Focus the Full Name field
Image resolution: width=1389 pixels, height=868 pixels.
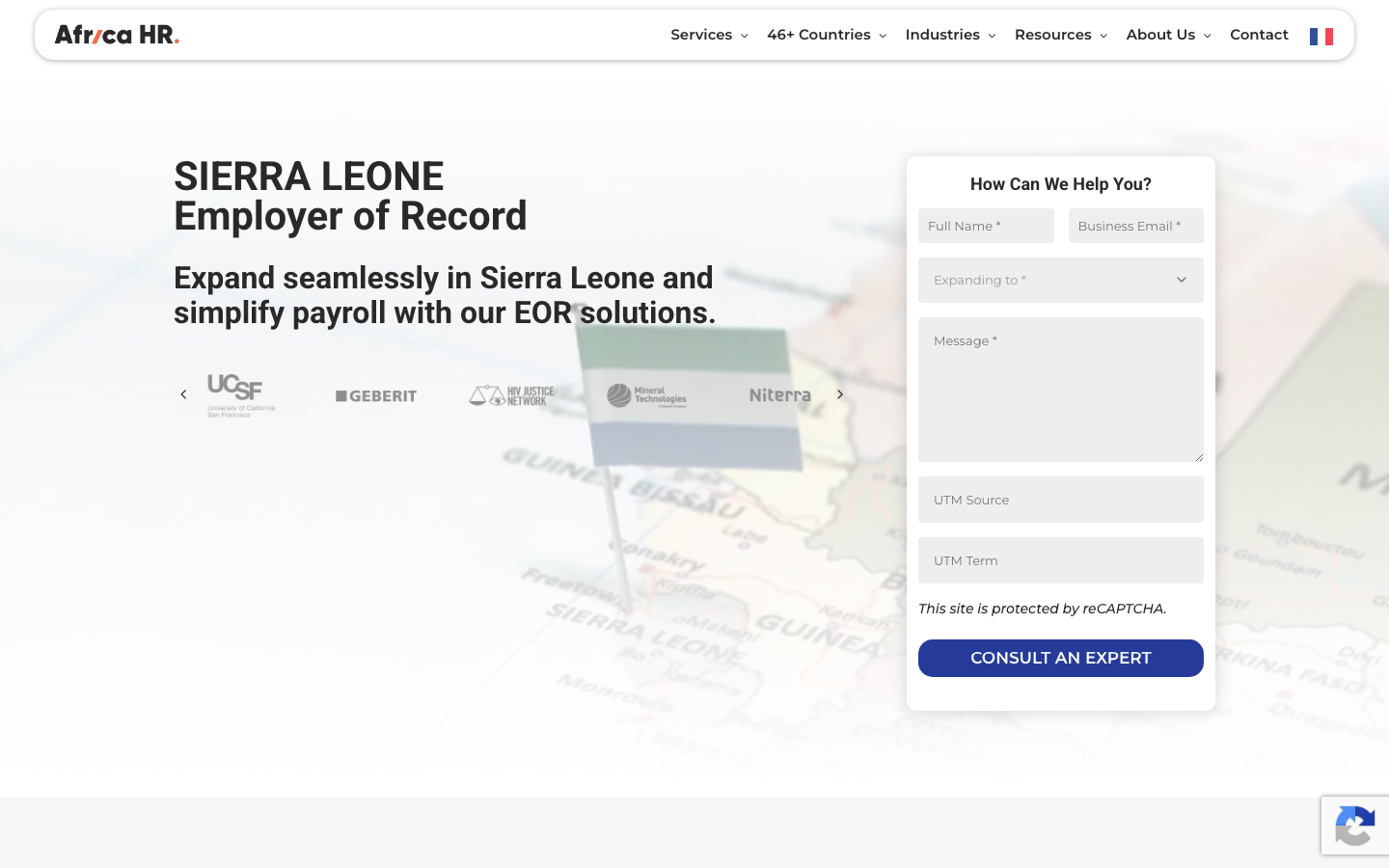[x=986, y=226]
